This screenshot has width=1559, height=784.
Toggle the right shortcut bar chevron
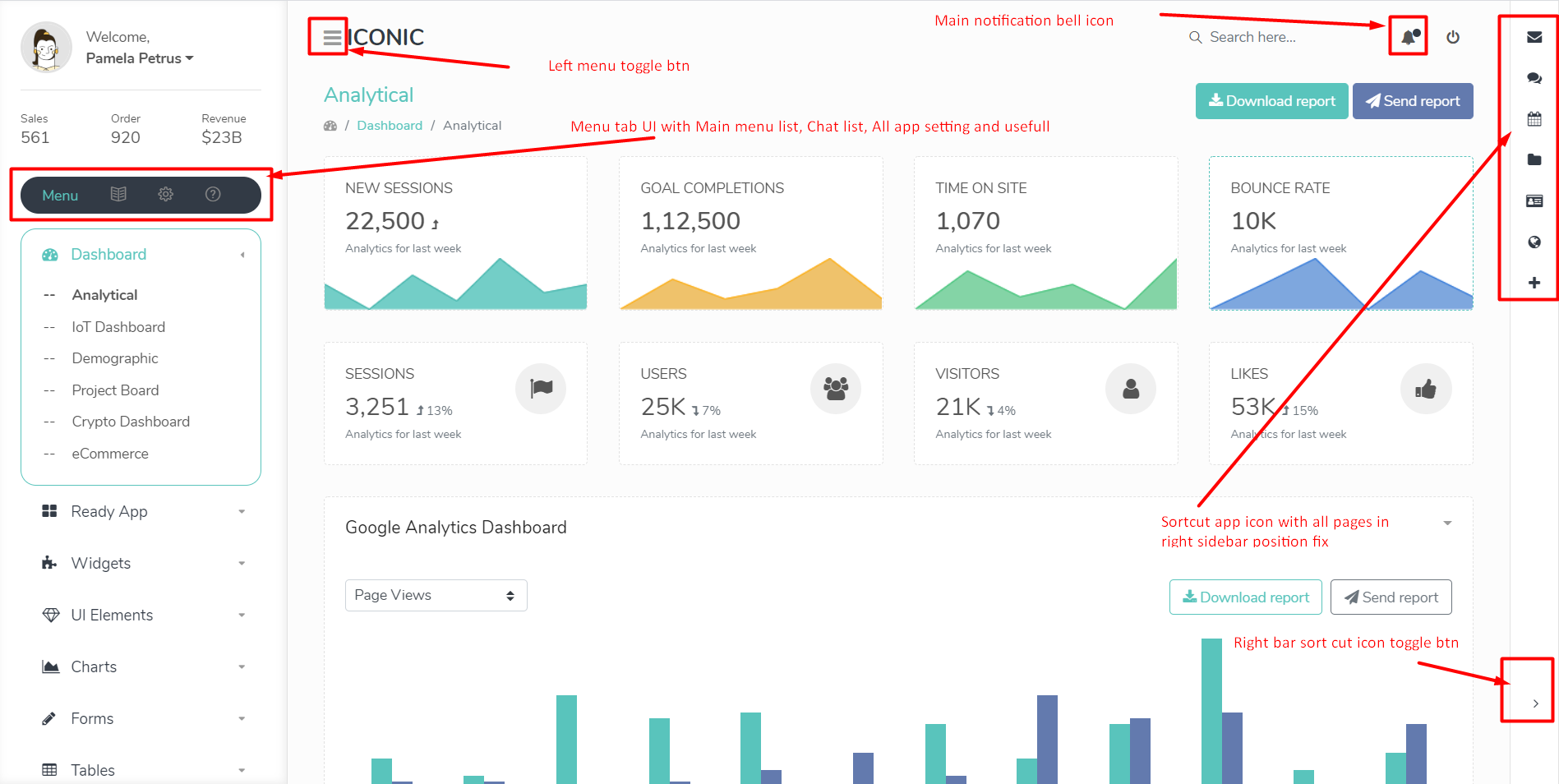[x=1534, y=703]
